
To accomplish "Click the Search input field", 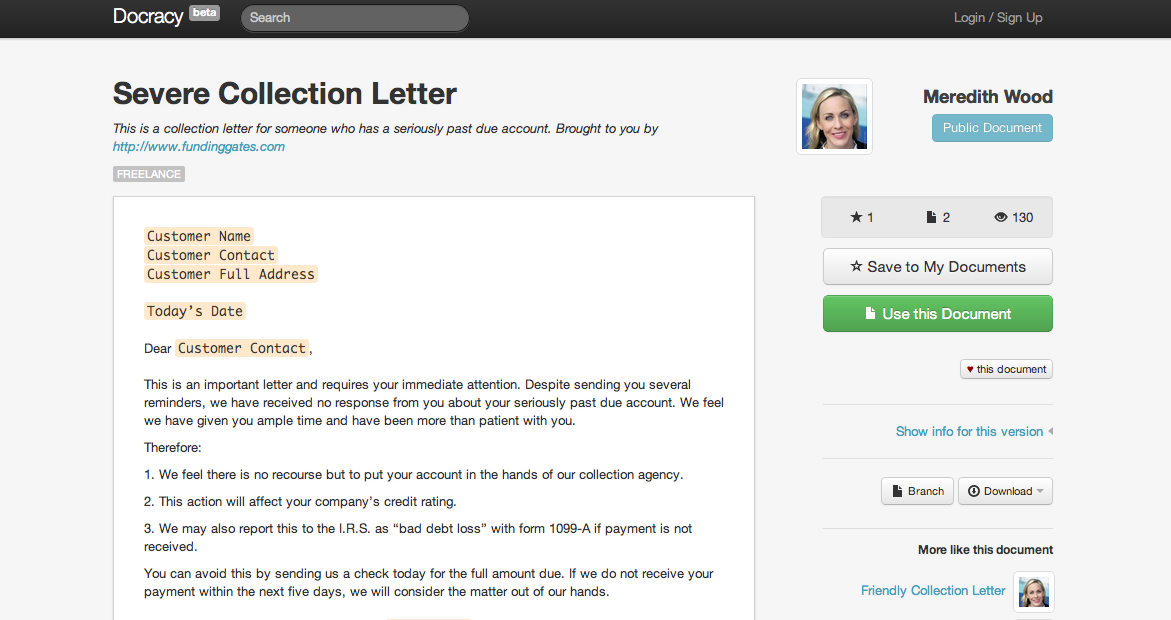I will [x=355, y=18].
